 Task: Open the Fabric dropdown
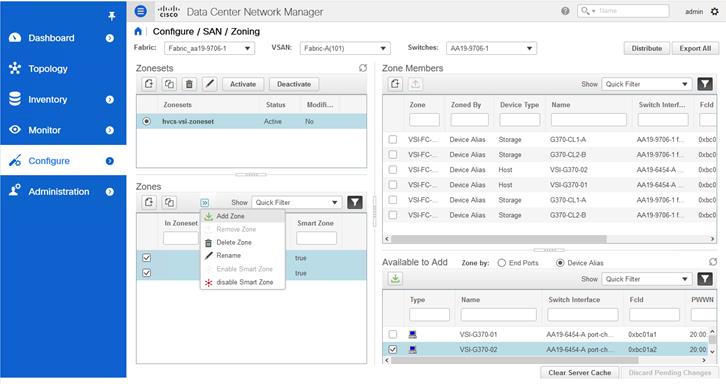click(209, 48)
